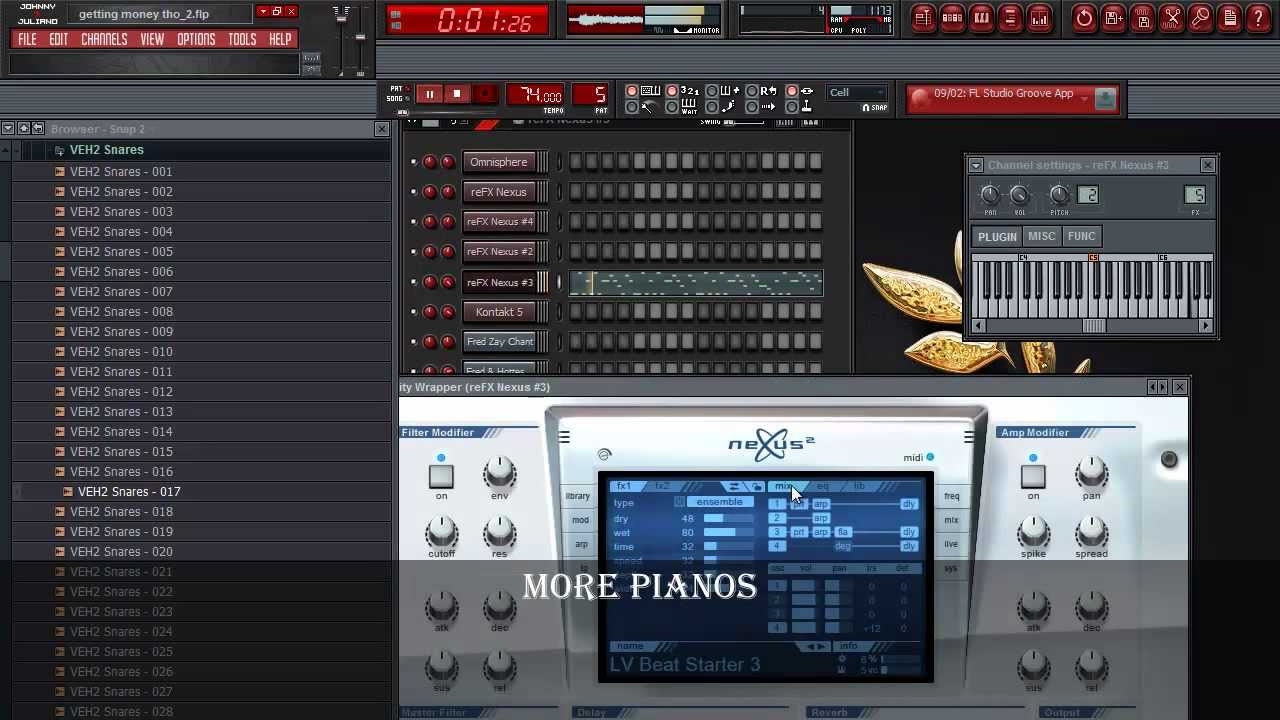Viewport: 1280px width, 720px height.
Task: Collapse the VEH2 Snares folder
Action: point(60,150)
